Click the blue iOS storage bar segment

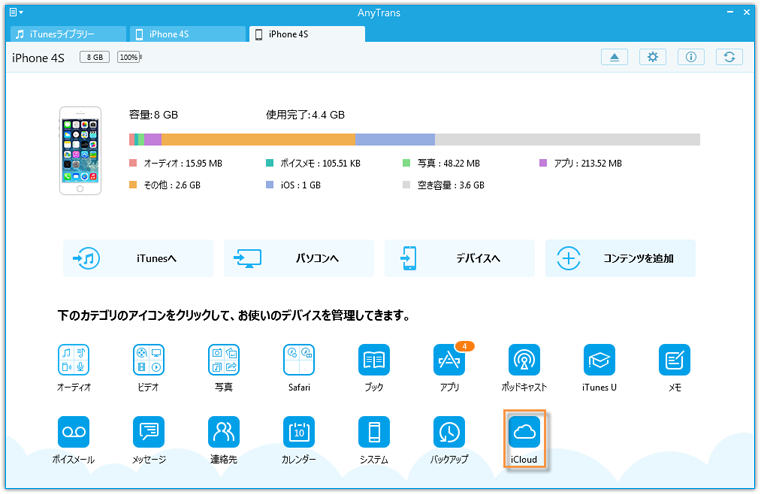click(x=395, y=140)
